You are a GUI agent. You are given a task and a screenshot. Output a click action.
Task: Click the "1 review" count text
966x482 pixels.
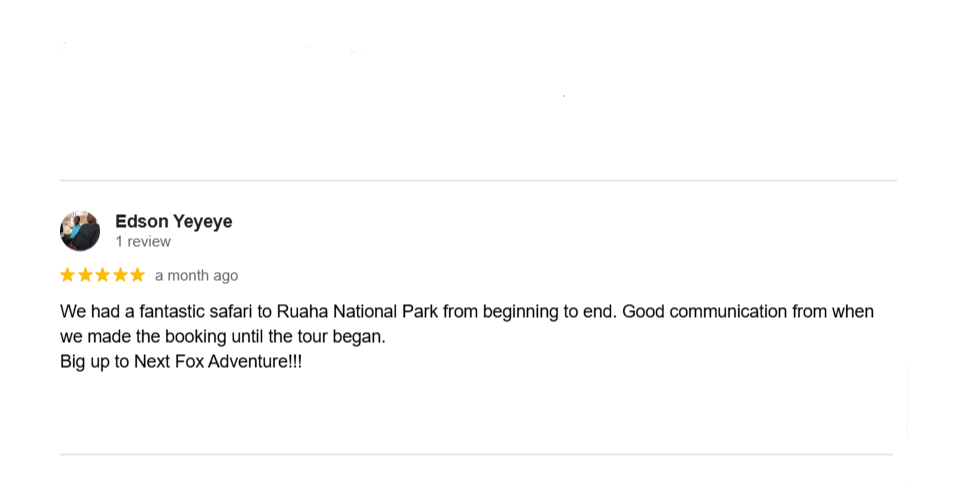tap(143, 242)
